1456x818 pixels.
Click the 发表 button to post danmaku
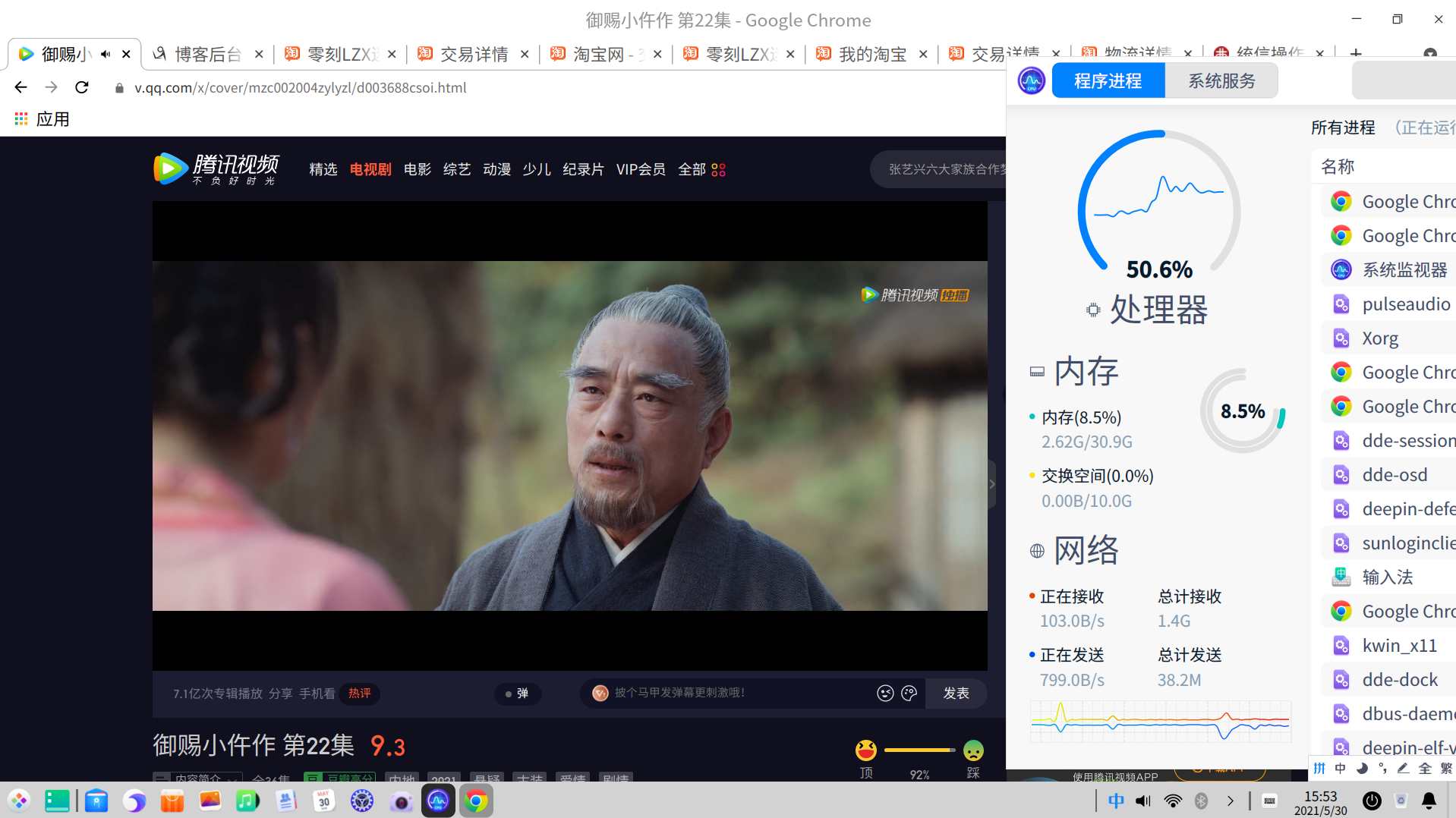pos(956,693)
